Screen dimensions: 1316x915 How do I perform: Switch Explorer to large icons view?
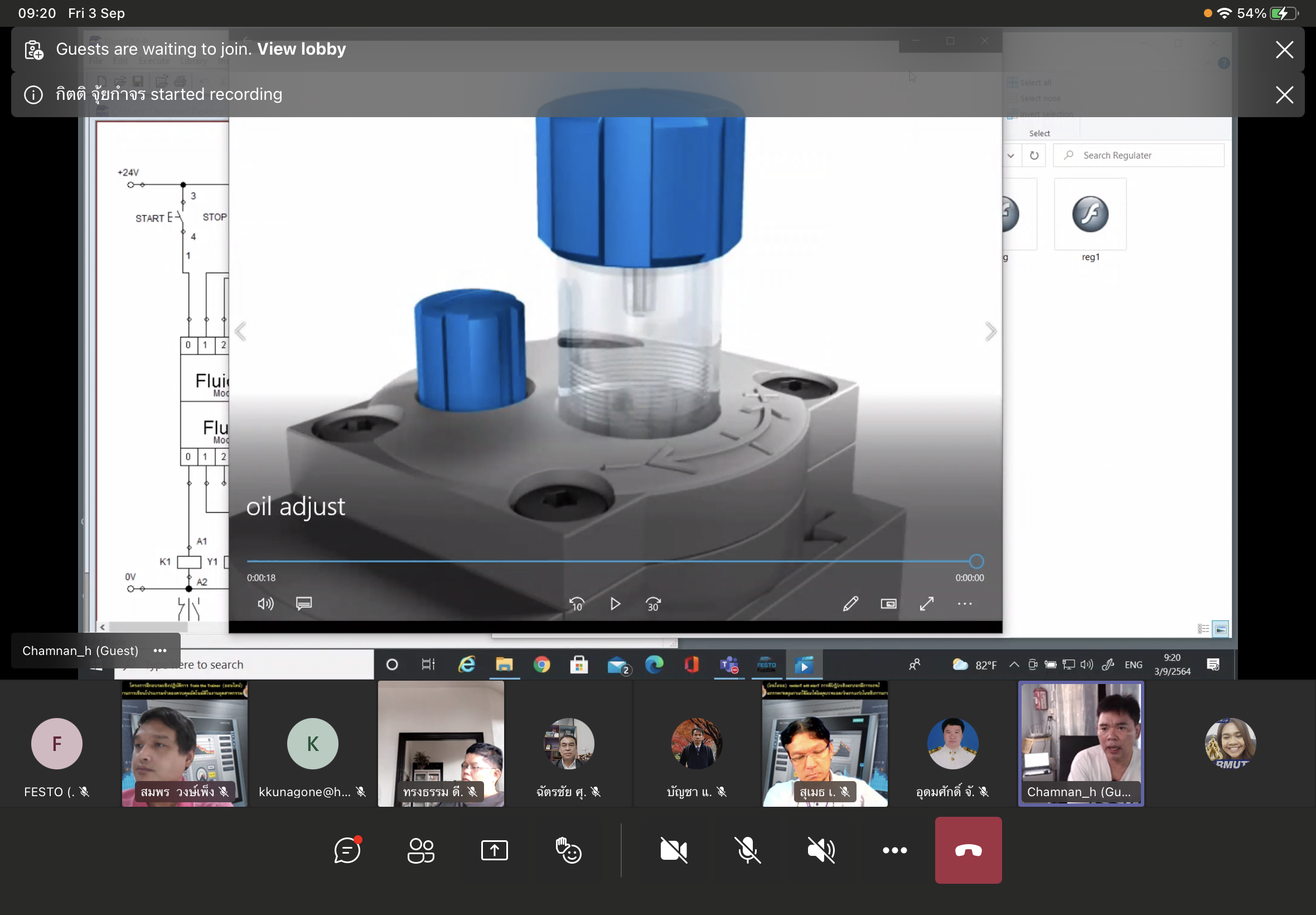(1220, 629)
